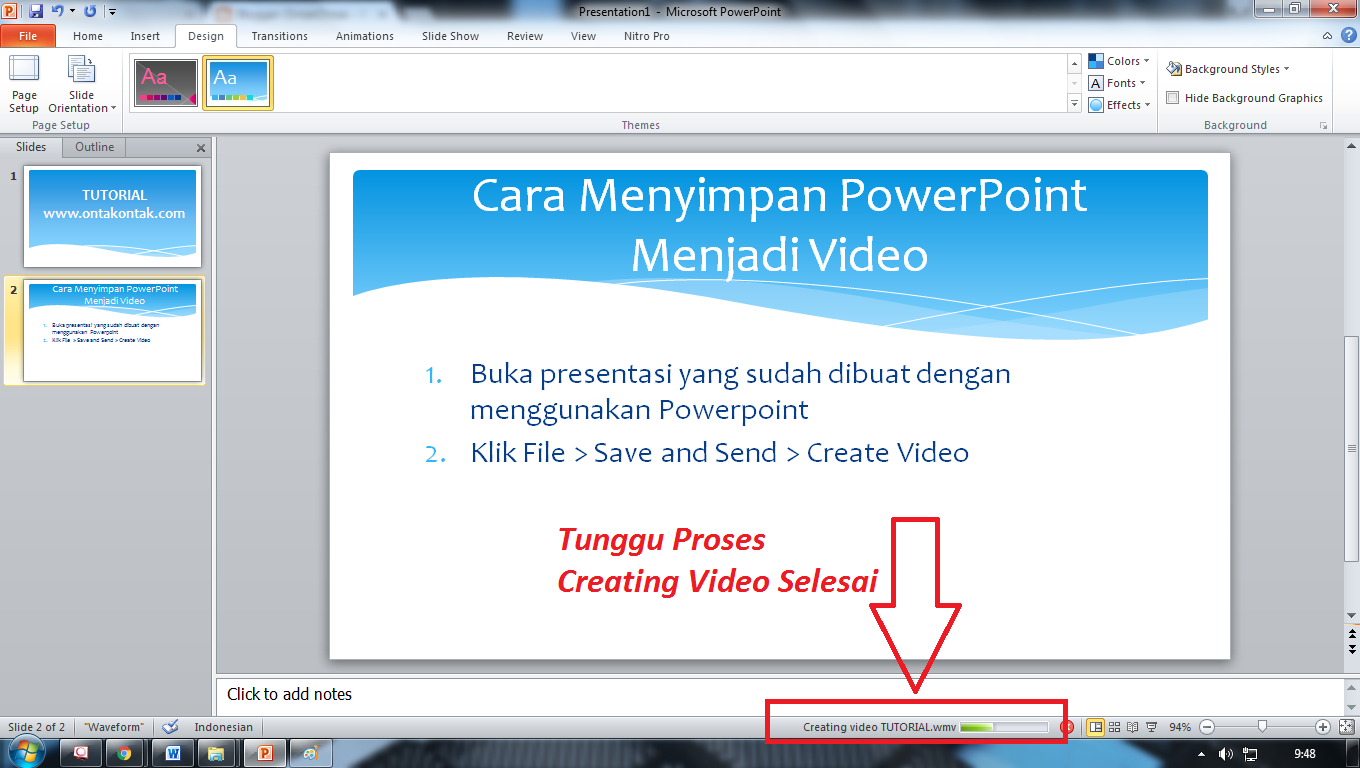Select slide 1 thumbnail TUTORIAL
The height and width of the screenshot is (768, 1360).
click(113, 217)
